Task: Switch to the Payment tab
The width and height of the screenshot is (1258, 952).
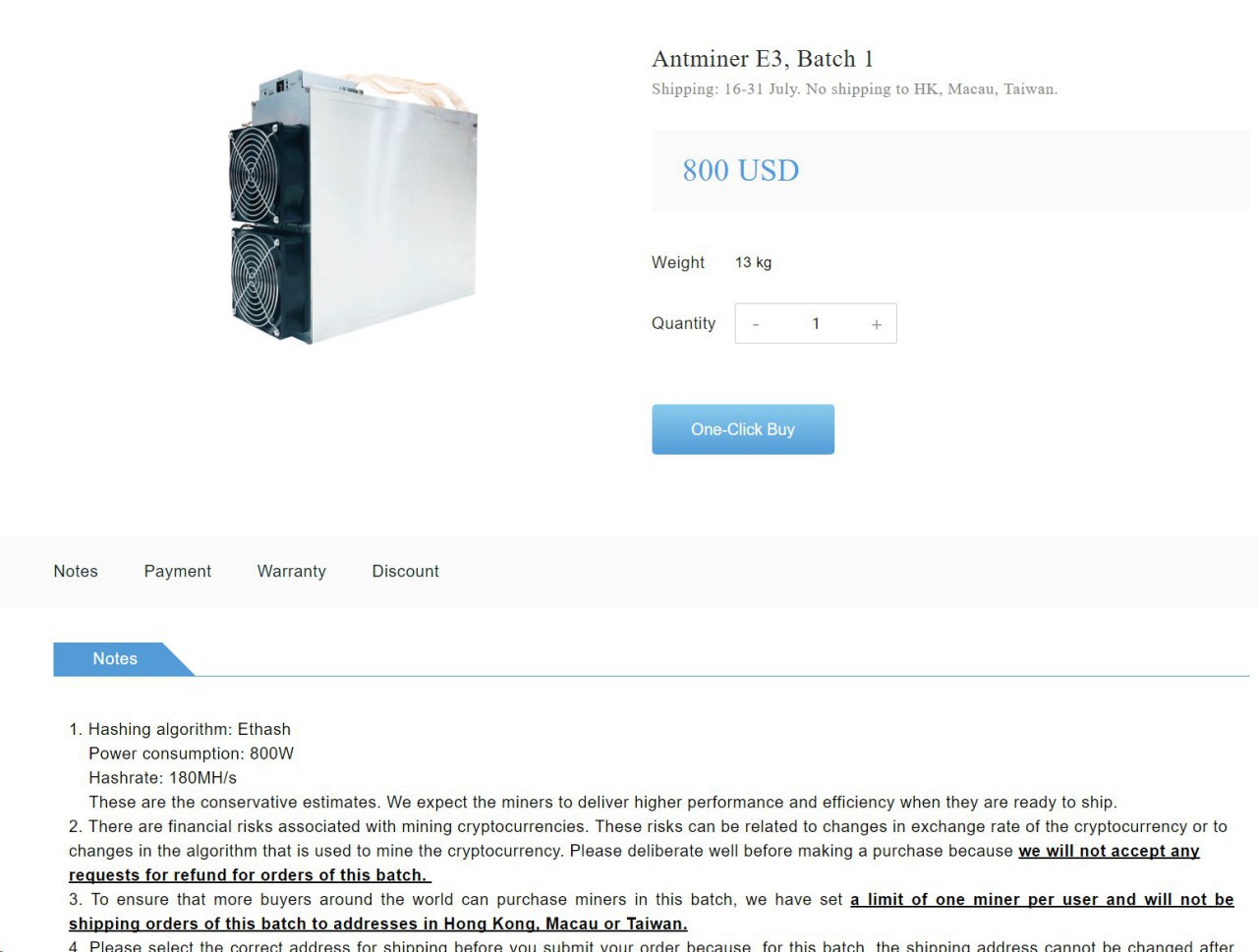Action: pyautogui.click(x=178, y=571)
